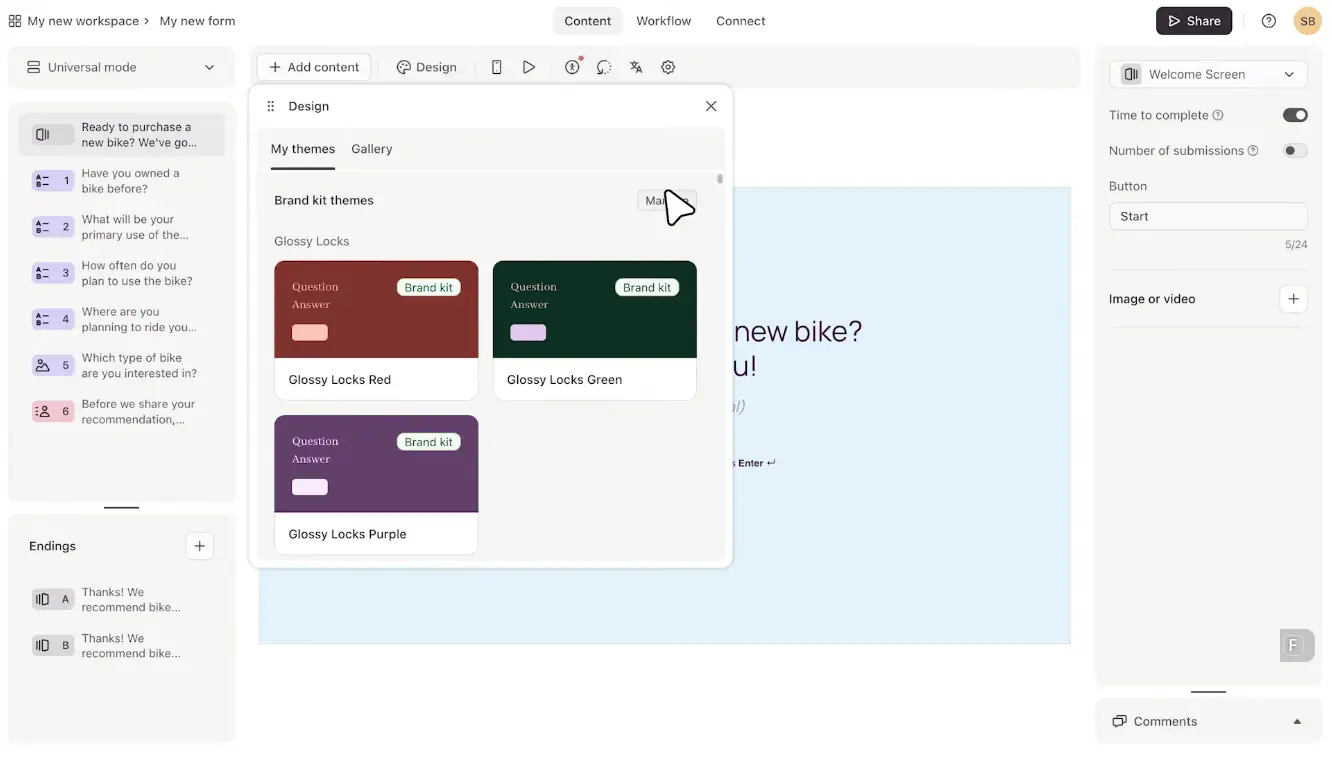Apply Glossy Locks Purple theme
1332x758 pixels.
point(376,485)
